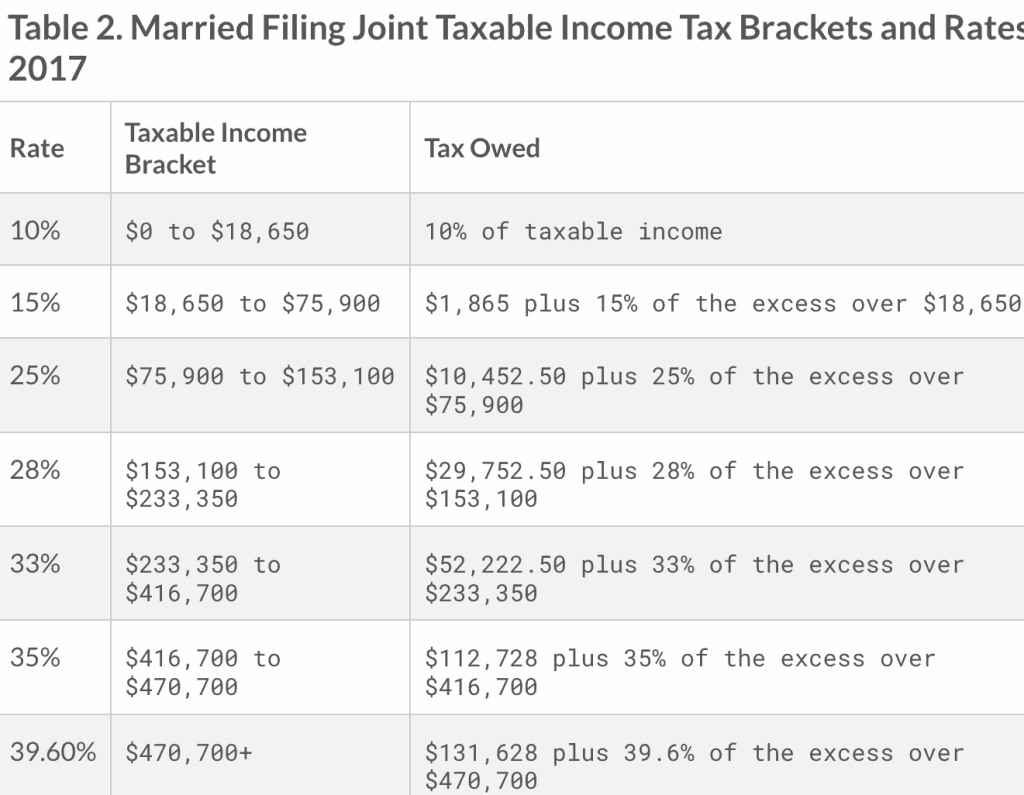Select the $10,452.50 plus 25% tax cell
This screenshot has width=1024, height=795.
[x=694, y=390]
